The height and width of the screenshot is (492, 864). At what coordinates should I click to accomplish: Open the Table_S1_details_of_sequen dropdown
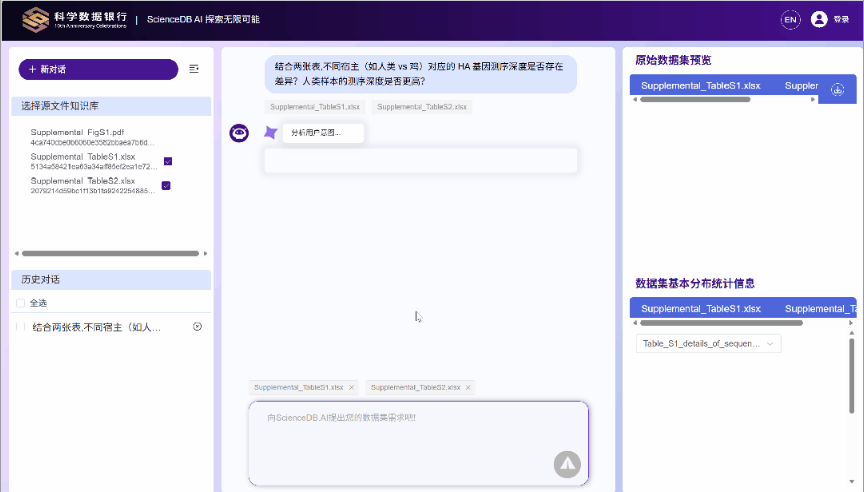[x=708, y=344]
